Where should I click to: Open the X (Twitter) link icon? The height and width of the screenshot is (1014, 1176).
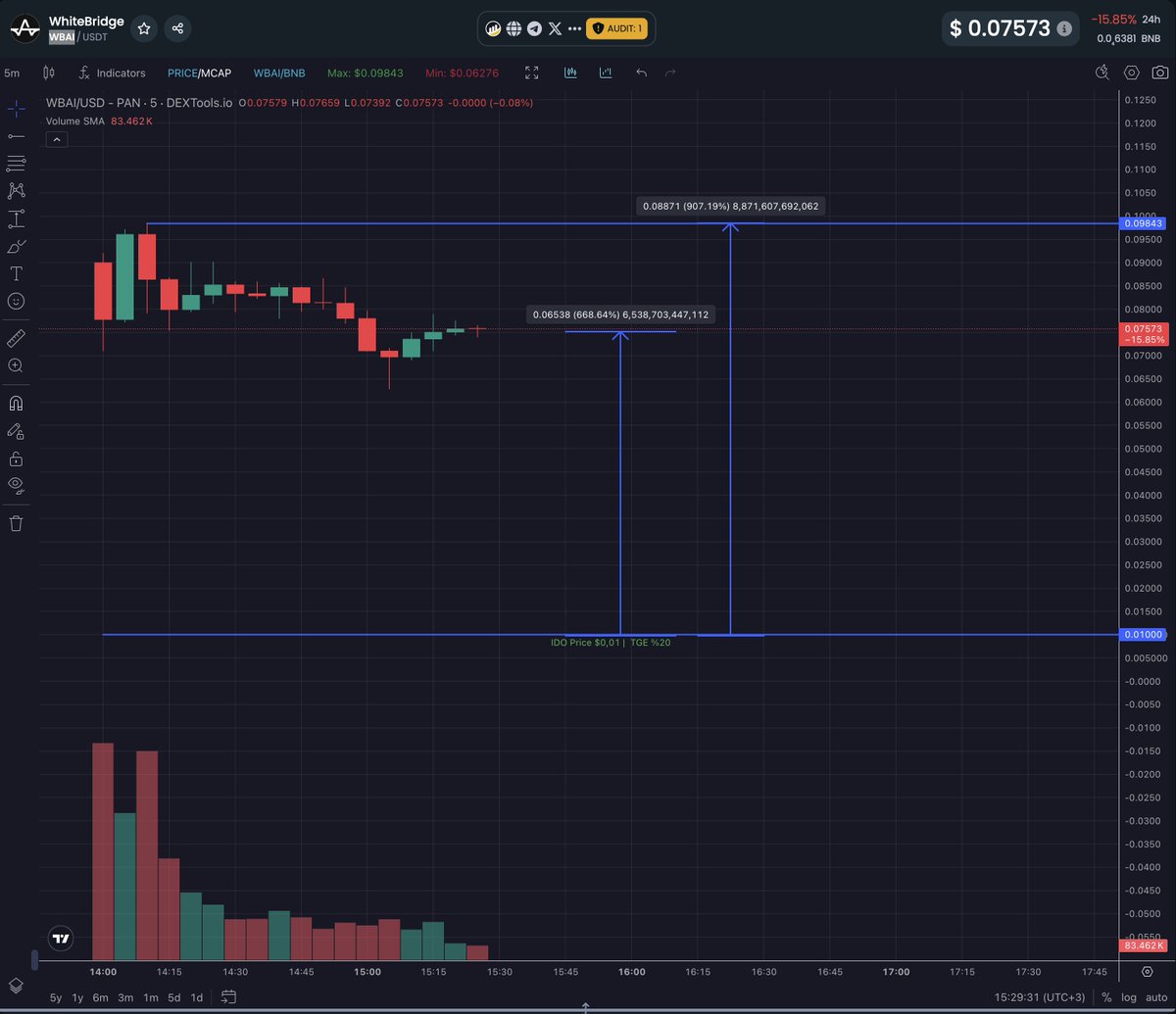[555, 28]
